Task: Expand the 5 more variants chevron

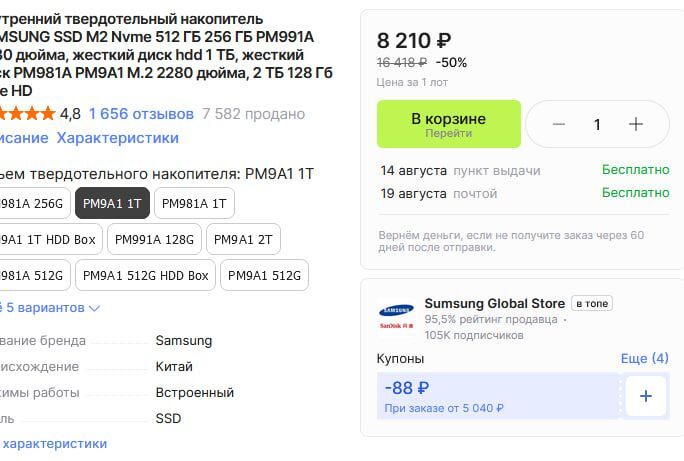Action: coord(94,308)
